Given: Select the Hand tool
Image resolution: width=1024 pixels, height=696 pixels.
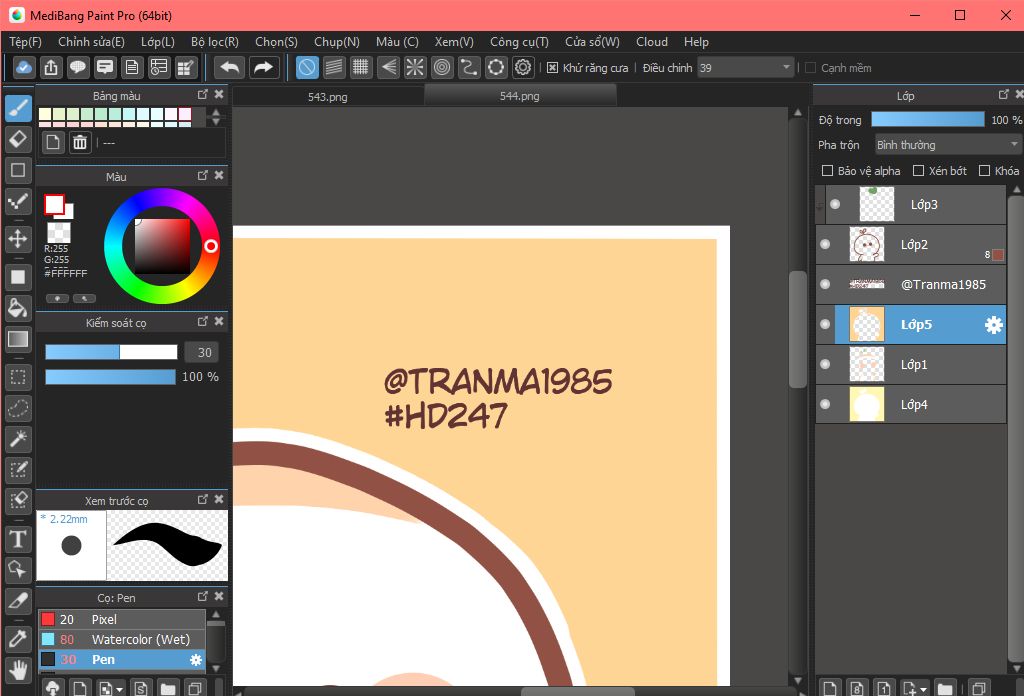Looking at the screenshot, I should [18, 669].
